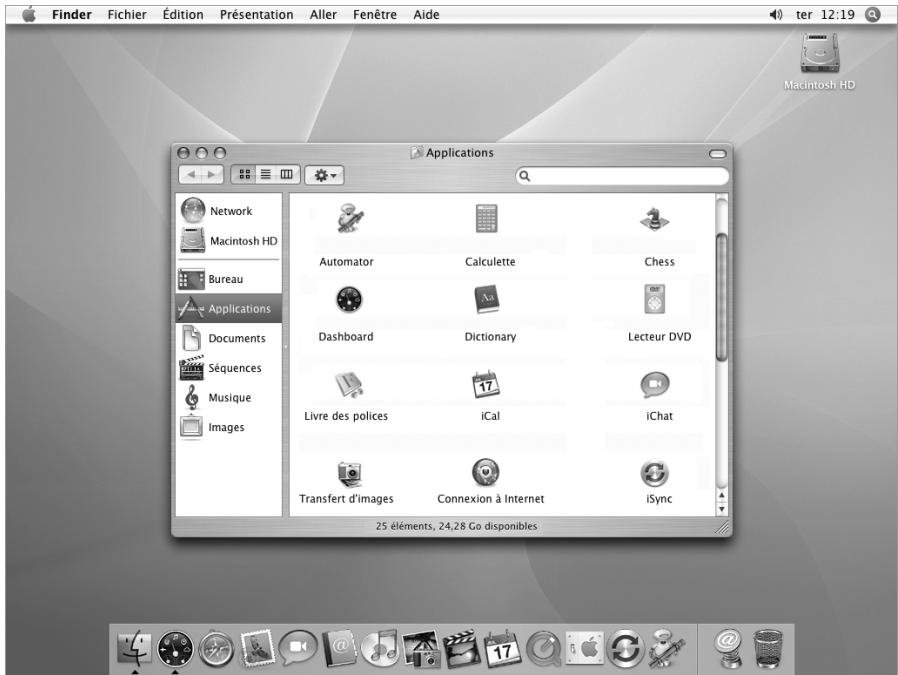Click the scroll down arrow

pyautogui.click(x=722, y=509)
